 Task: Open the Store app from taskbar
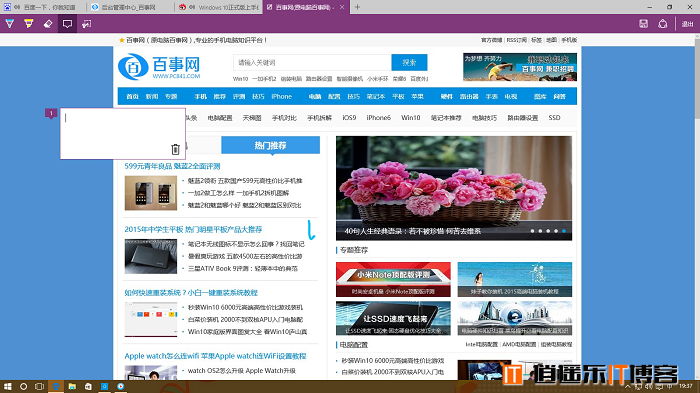click(88, 386)
